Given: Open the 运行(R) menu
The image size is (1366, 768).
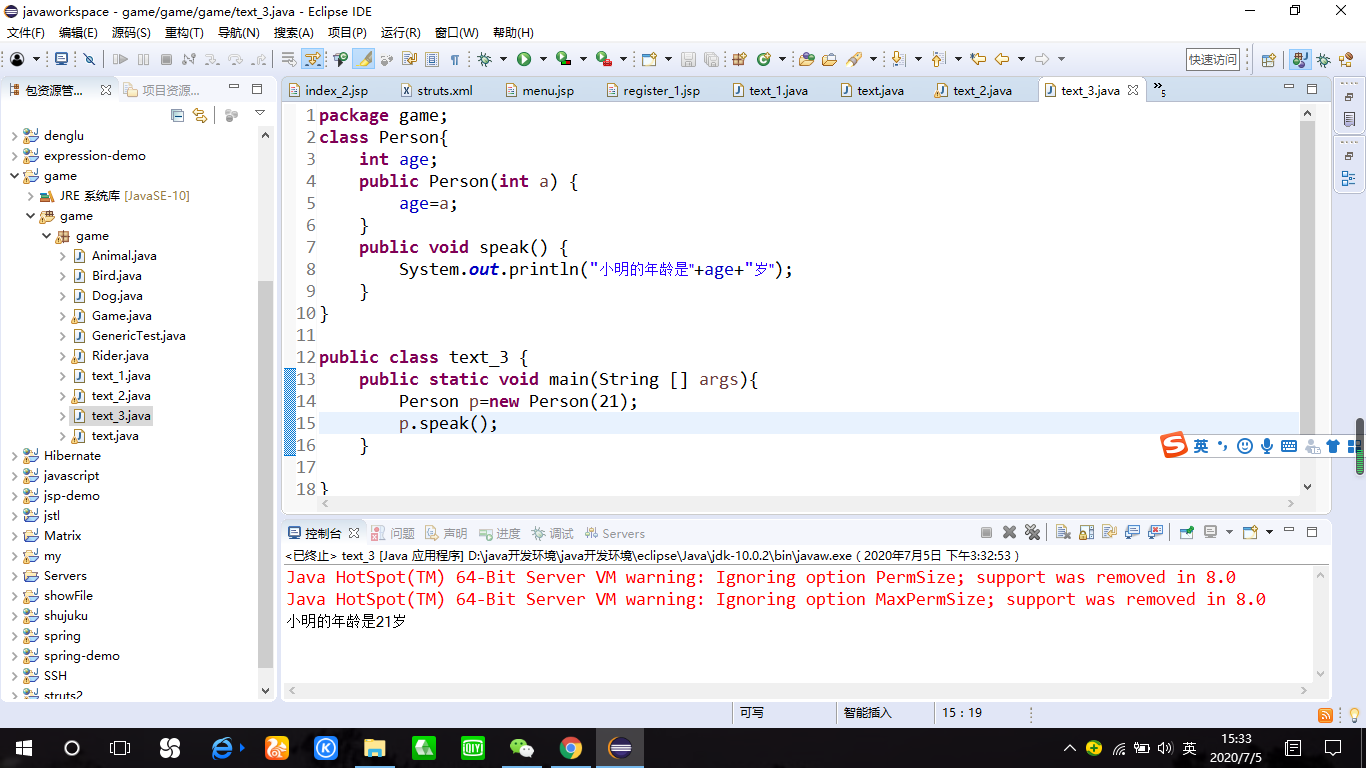Looking at the screenshot, I should [400, 33].
